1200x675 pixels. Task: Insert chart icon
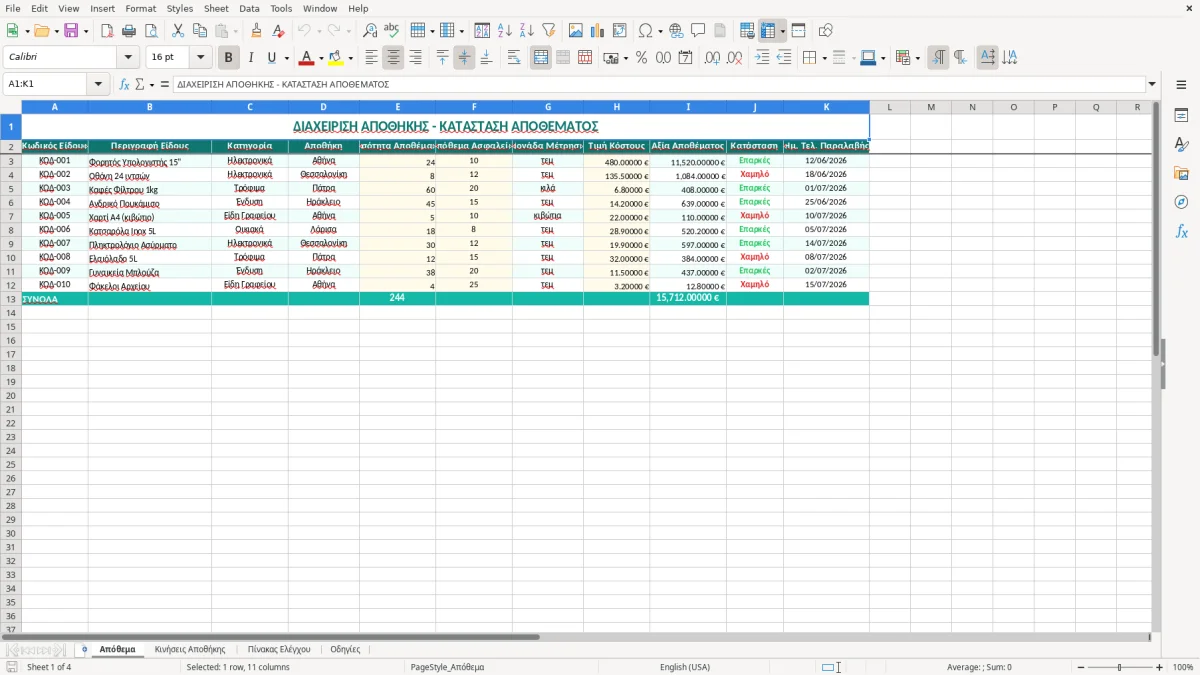(x=598, y=31)
